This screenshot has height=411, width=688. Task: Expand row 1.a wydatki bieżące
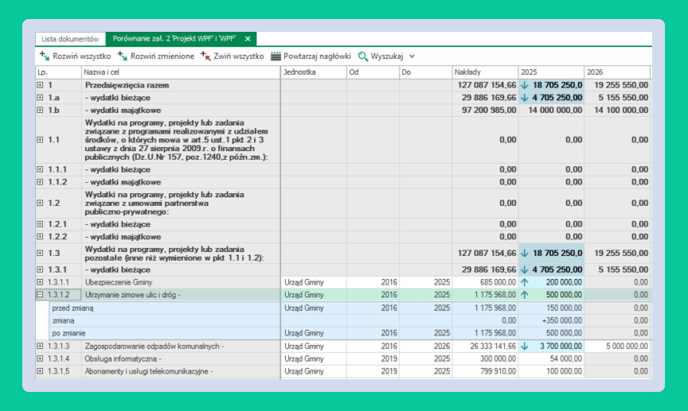[x=40, y=97]
